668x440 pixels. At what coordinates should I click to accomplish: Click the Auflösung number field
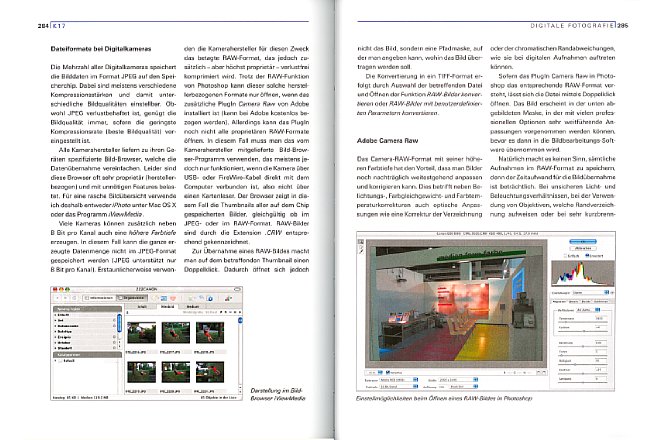point(442,387)
